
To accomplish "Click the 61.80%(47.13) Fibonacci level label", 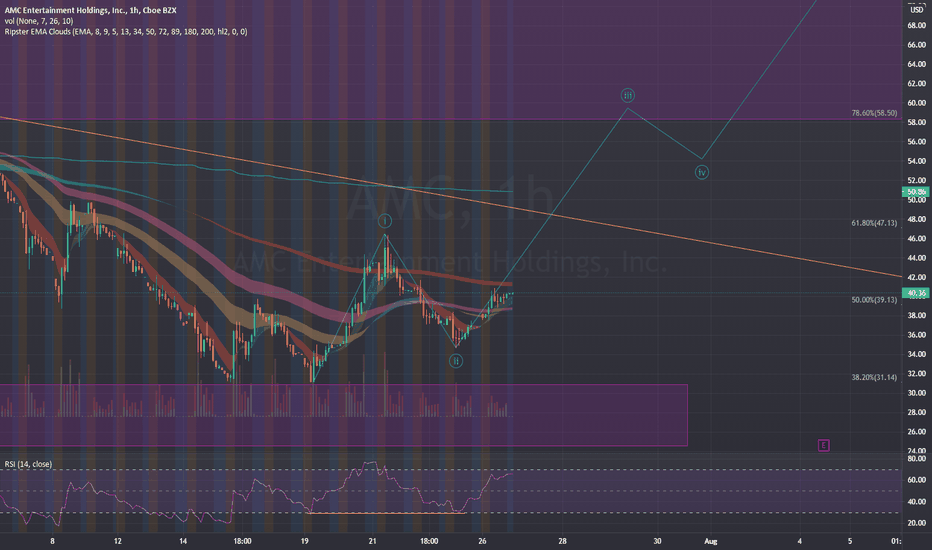I will [874, 223].
